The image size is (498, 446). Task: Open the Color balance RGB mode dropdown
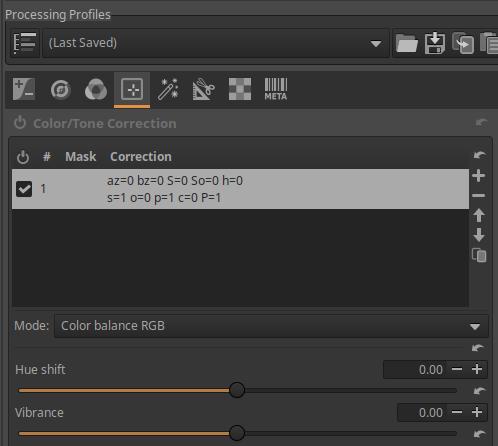[271, 326]
